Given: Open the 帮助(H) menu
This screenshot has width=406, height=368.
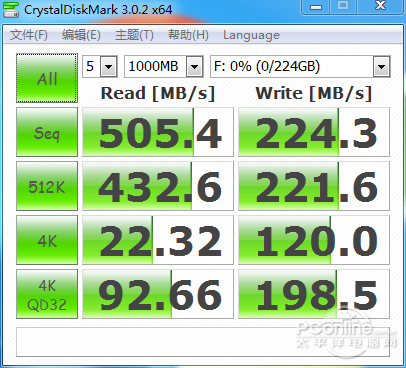Looking at the screenshot, I should coord(188,35).
